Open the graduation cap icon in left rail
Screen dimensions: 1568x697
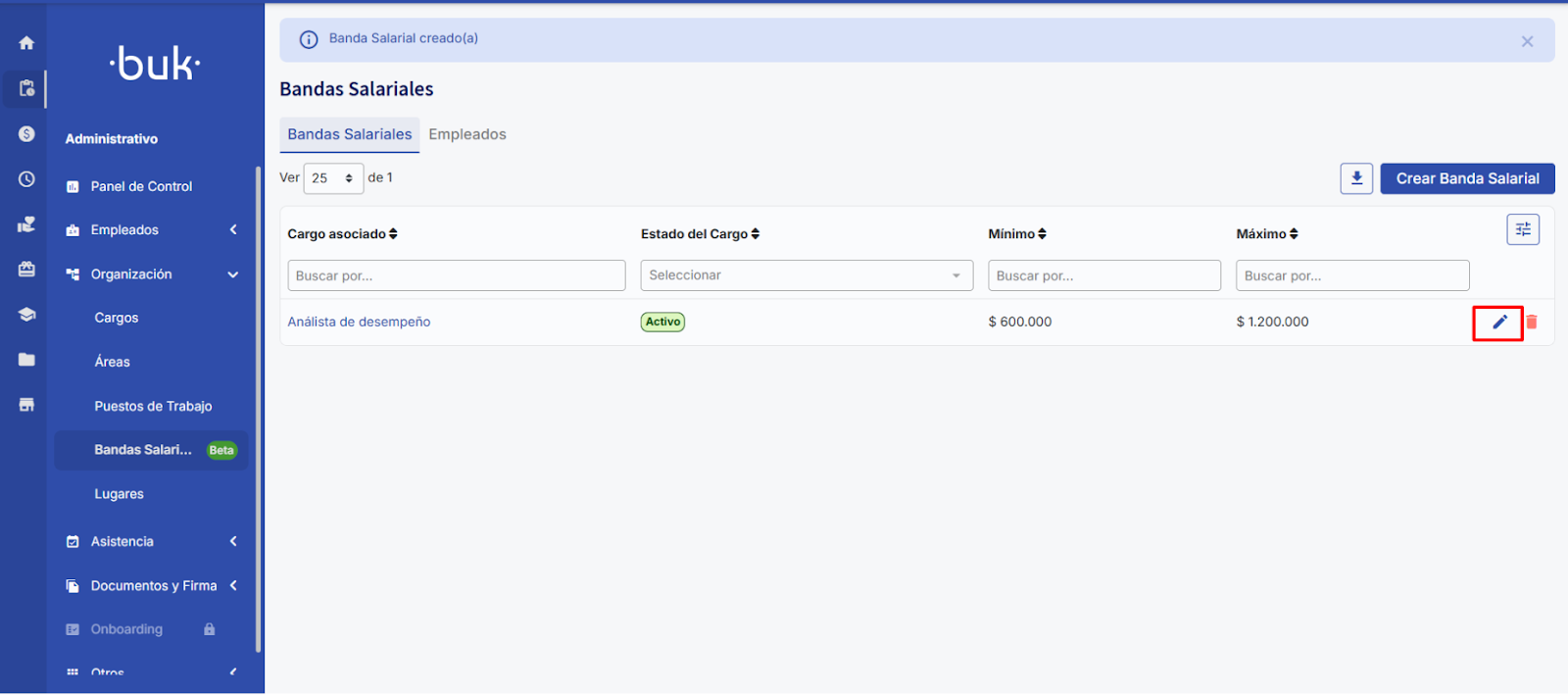pyautogui.click(x=26, y=315)
